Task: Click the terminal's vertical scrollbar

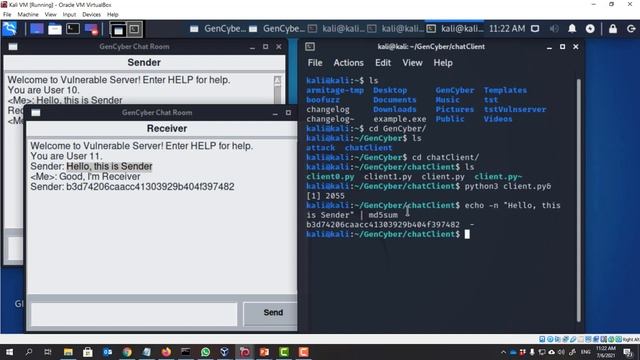Action: [x=578, y=200]
